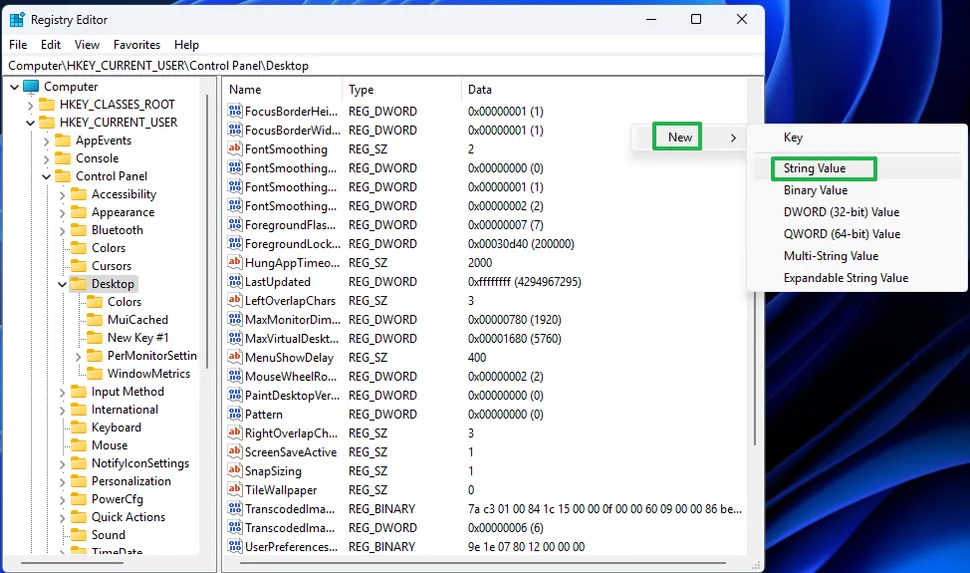Image resolution: width=970 pixels, height=573 pixels.
Task: Select the New Key #1 tree item
Action: (138, 338)
